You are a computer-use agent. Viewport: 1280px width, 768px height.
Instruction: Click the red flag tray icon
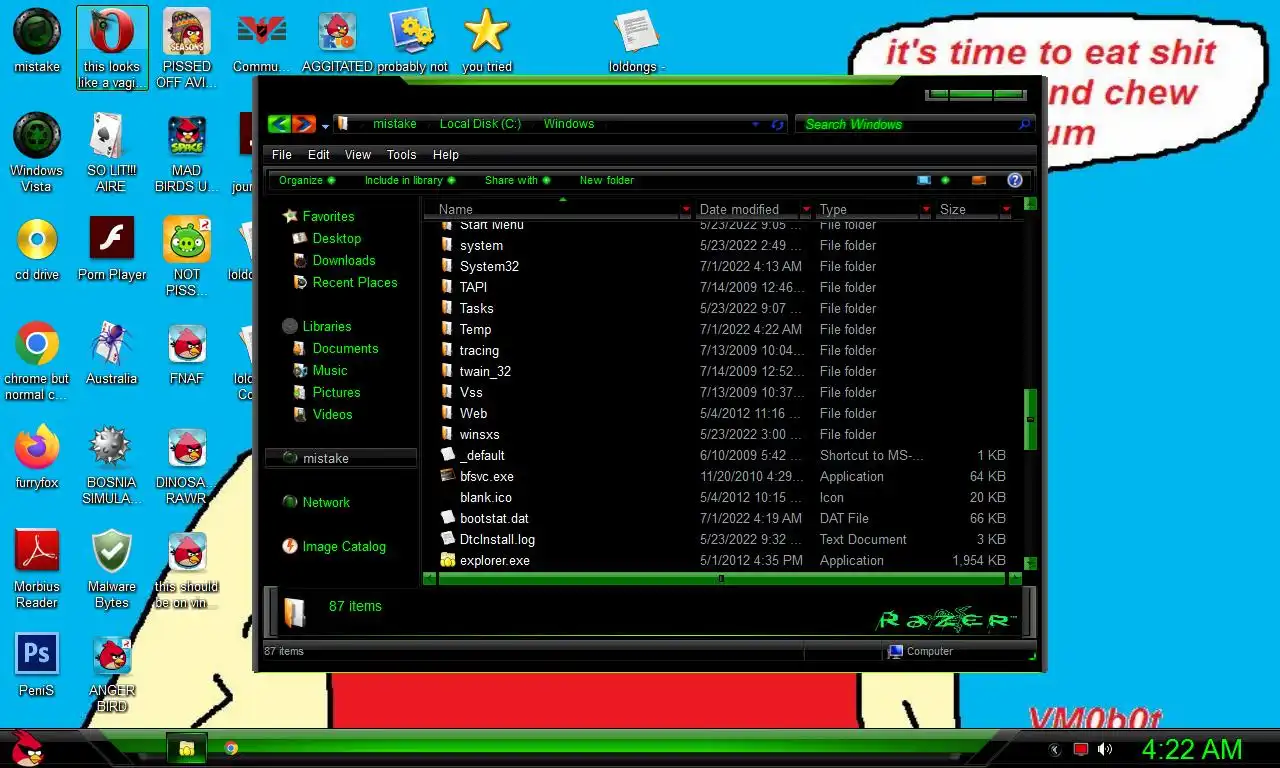point(1080,749)
